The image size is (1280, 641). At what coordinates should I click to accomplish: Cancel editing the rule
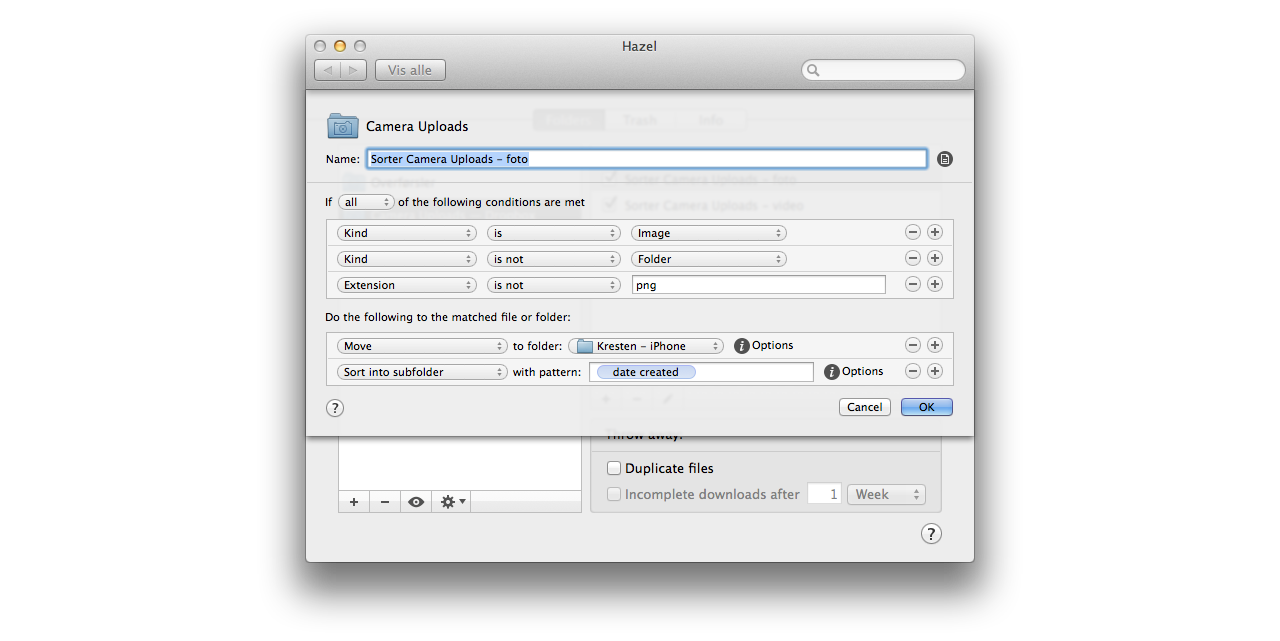pyautogui.click(x=864, y=407)
